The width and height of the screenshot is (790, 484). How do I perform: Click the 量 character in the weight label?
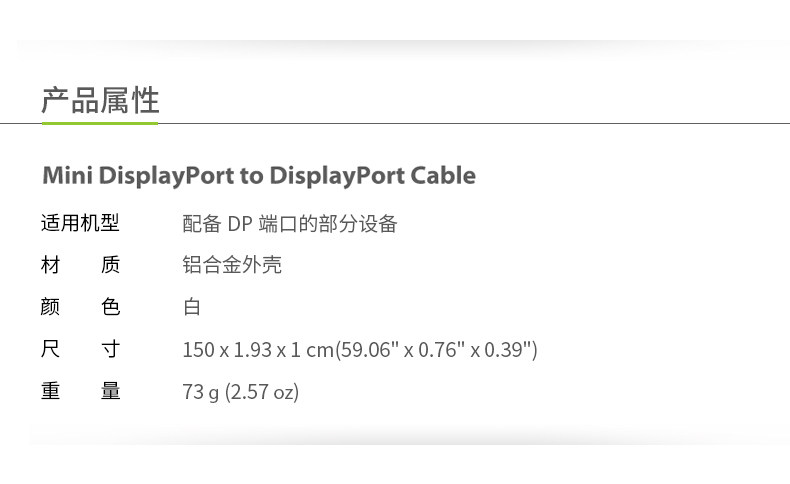111,391
